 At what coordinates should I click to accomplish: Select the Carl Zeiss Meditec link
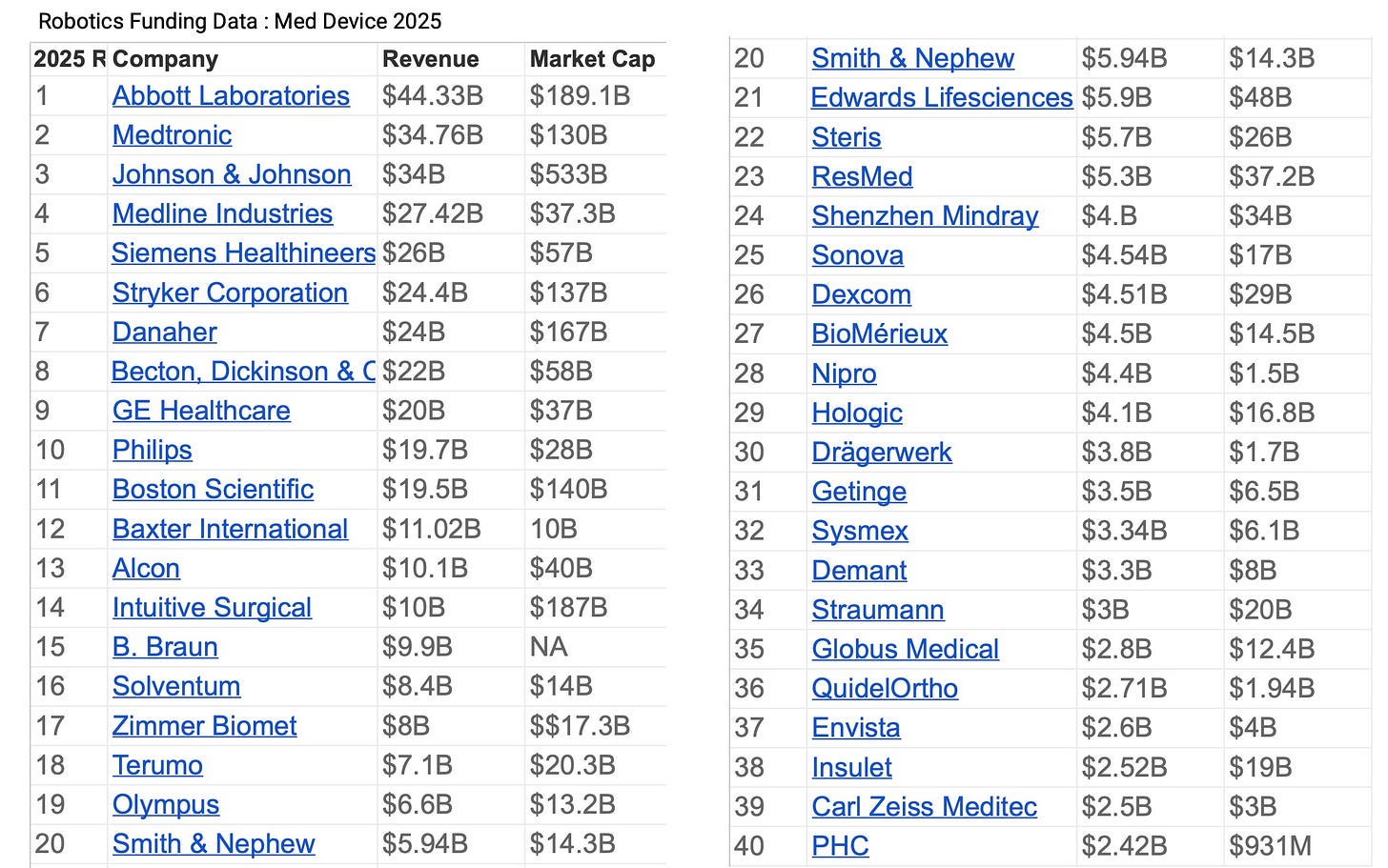click(x=924, y=807)
